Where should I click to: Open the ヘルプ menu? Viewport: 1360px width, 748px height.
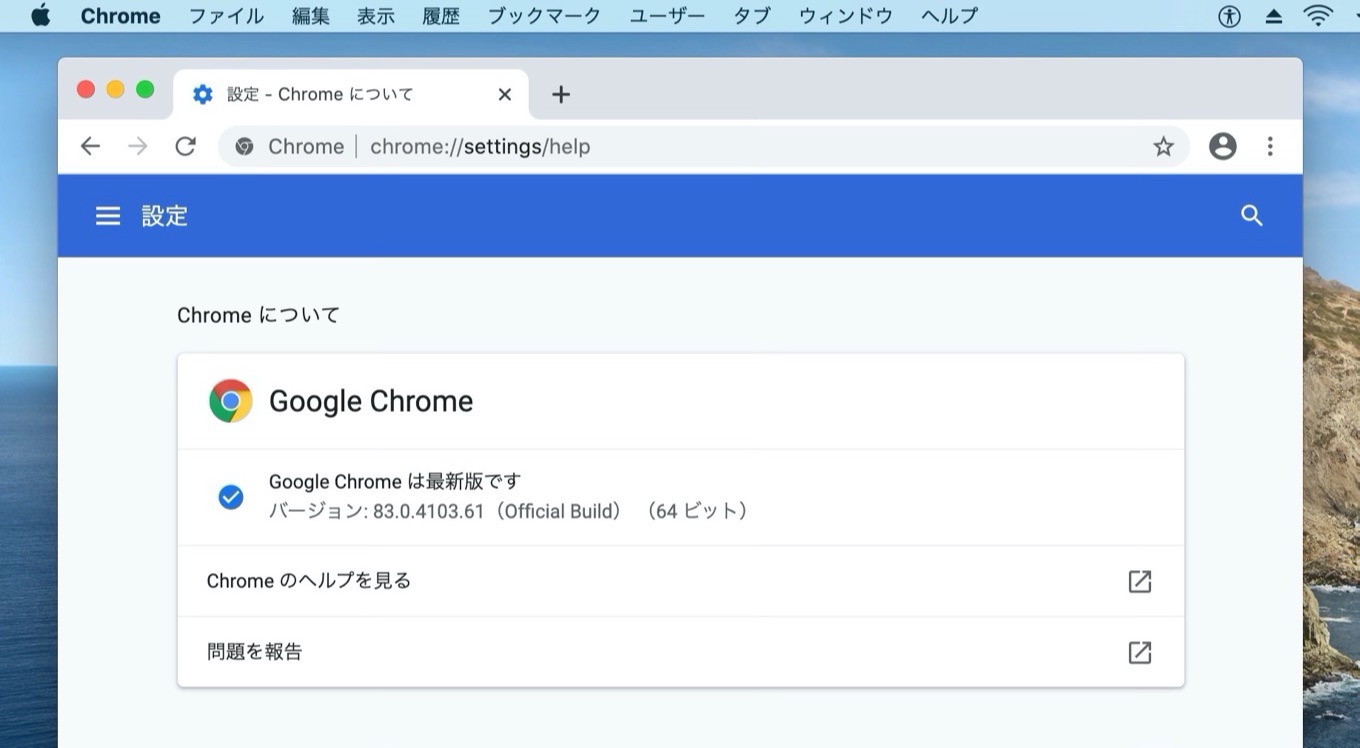coord(949,16)
